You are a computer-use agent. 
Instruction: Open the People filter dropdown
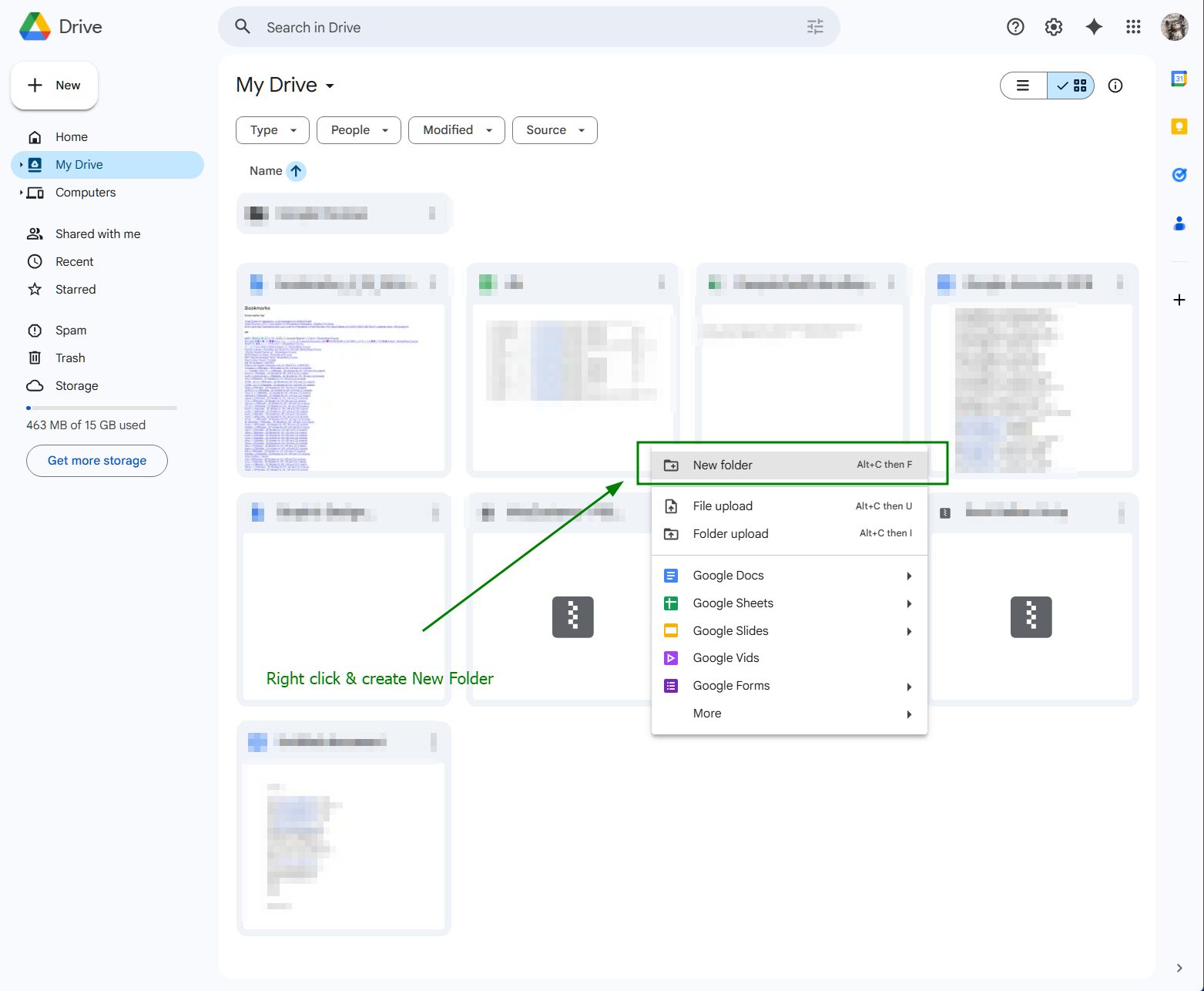tap(359, 130)
